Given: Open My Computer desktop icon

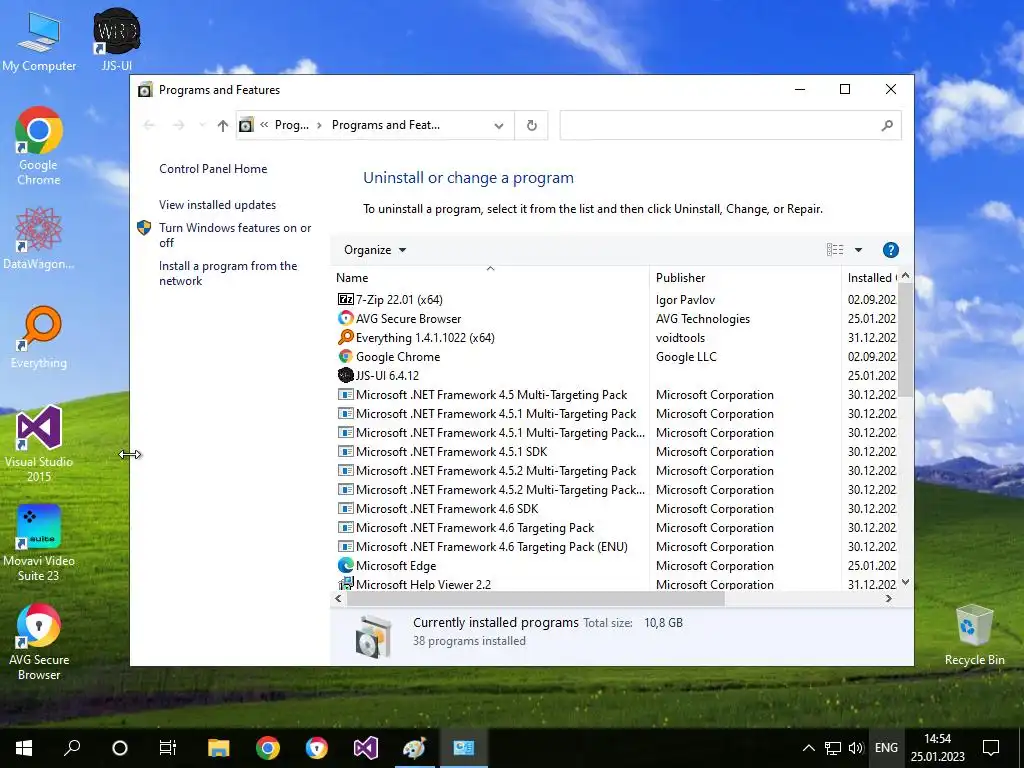Looking at the screenshot, I should [x=39, y=40].
